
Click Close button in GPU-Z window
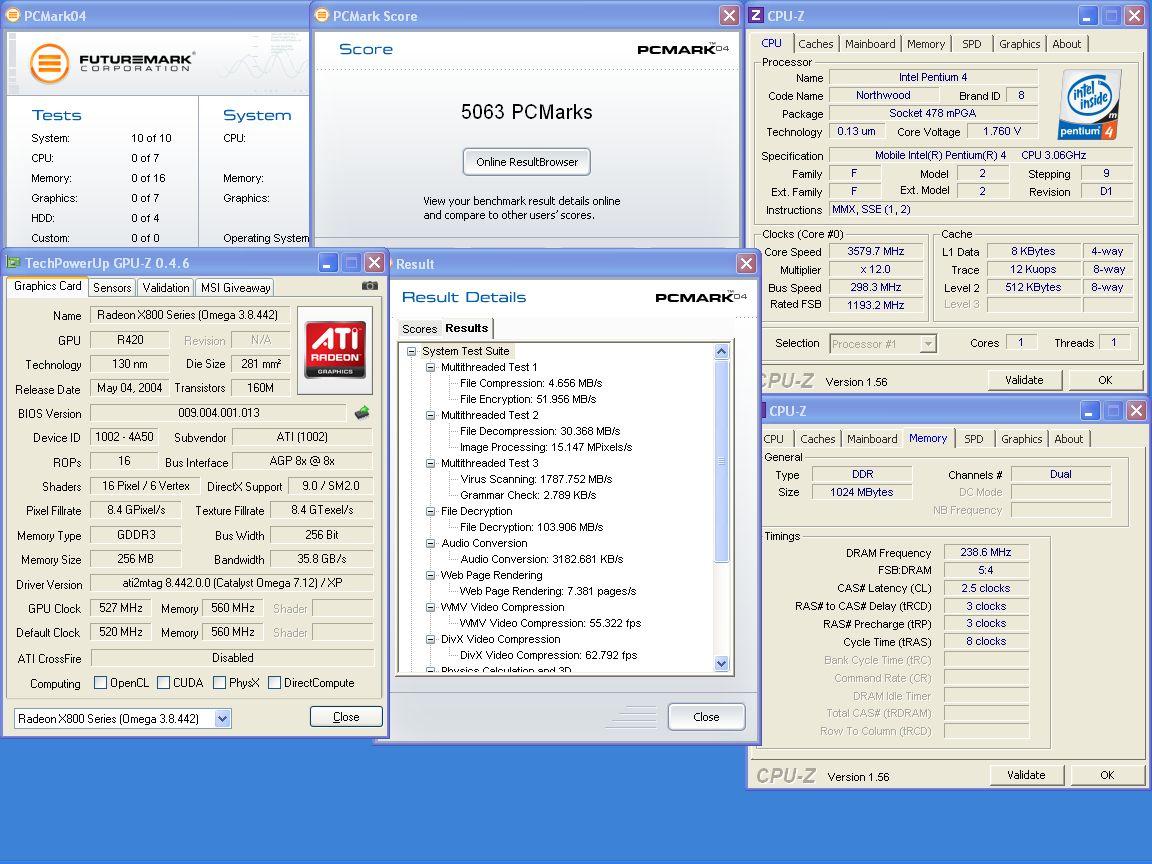[346, 717]
